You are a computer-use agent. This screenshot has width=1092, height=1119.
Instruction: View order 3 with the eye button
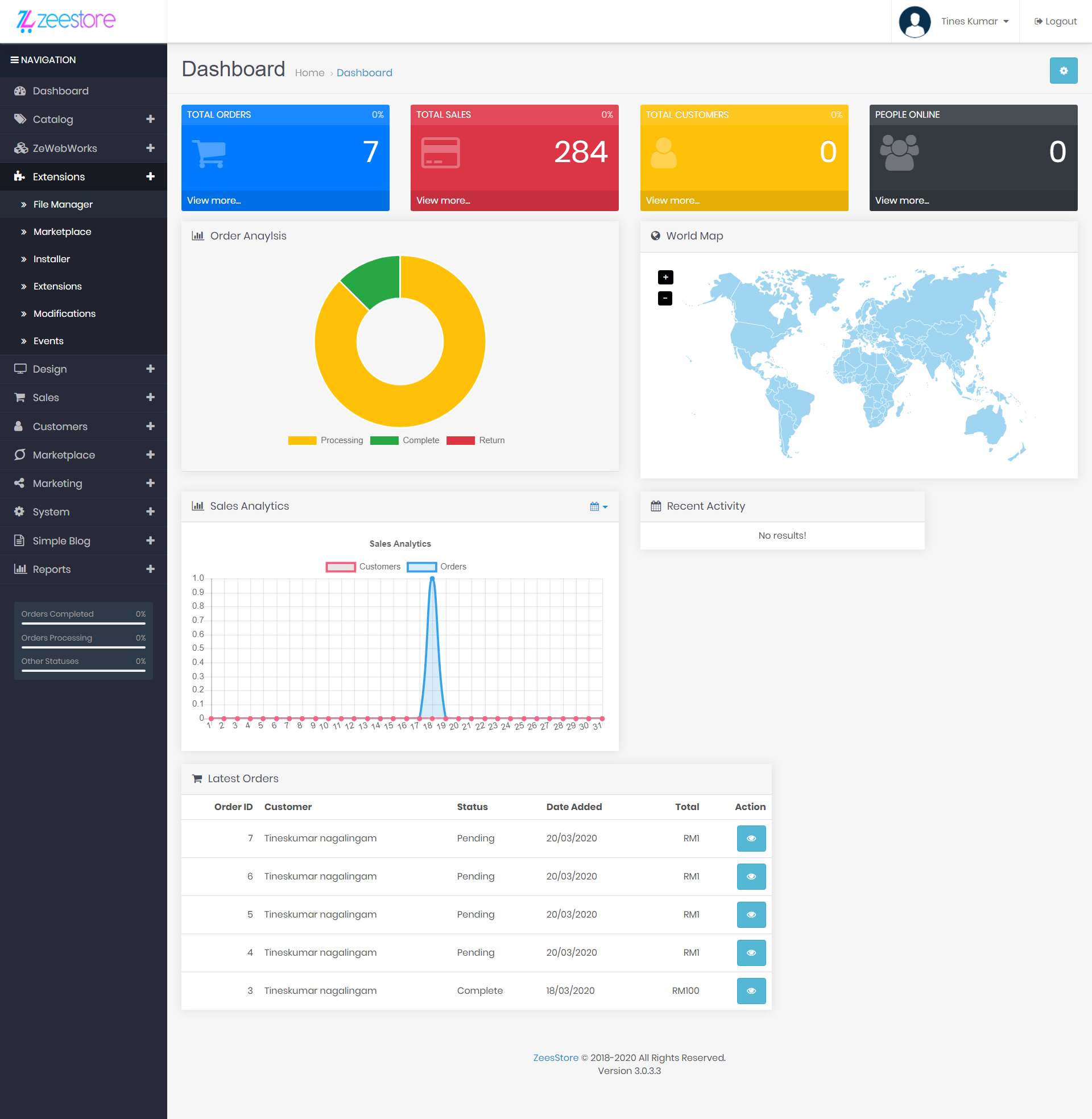[751, 990]
